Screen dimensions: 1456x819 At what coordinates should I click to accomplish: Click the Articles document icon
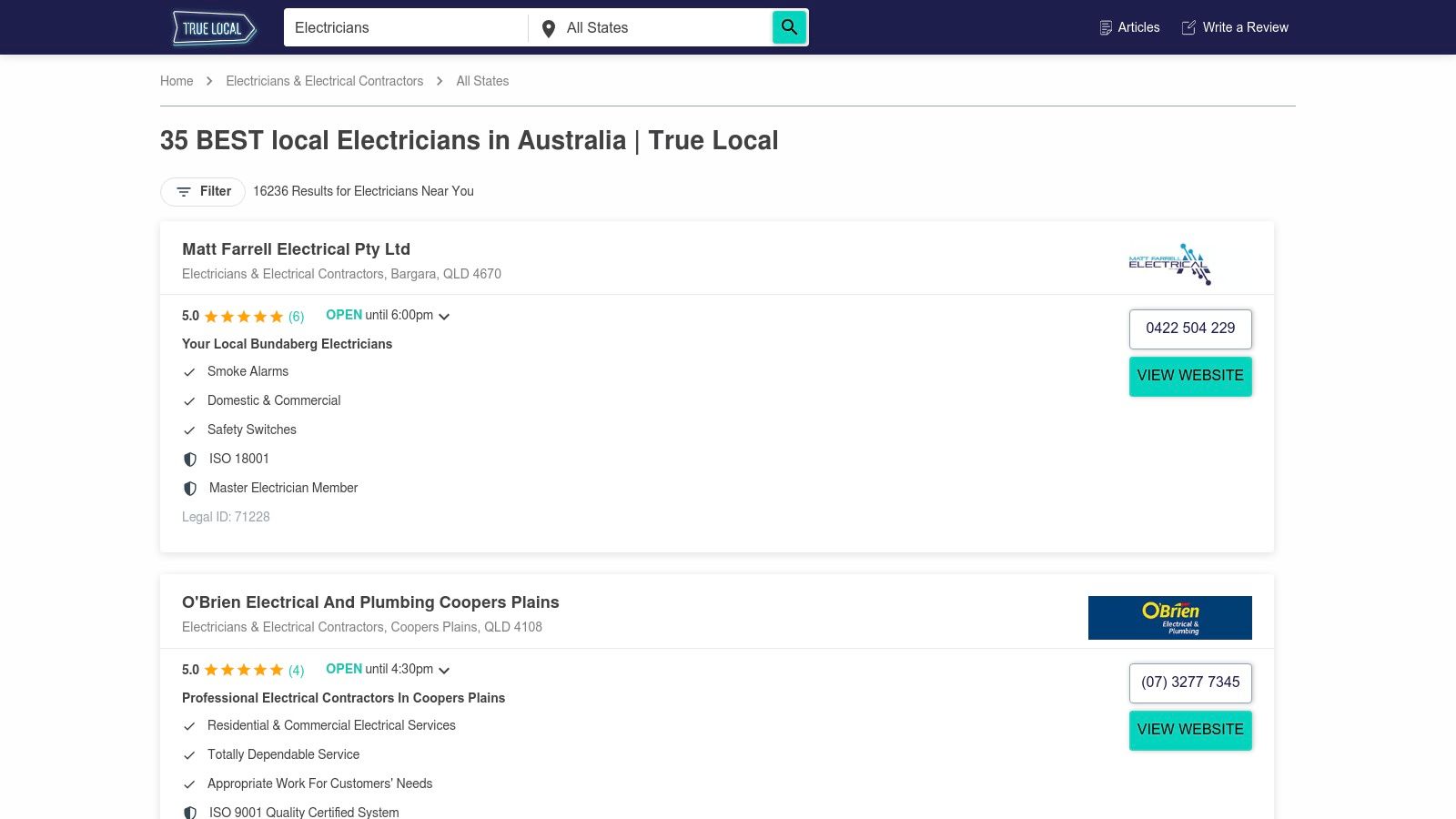[1106, 28]
